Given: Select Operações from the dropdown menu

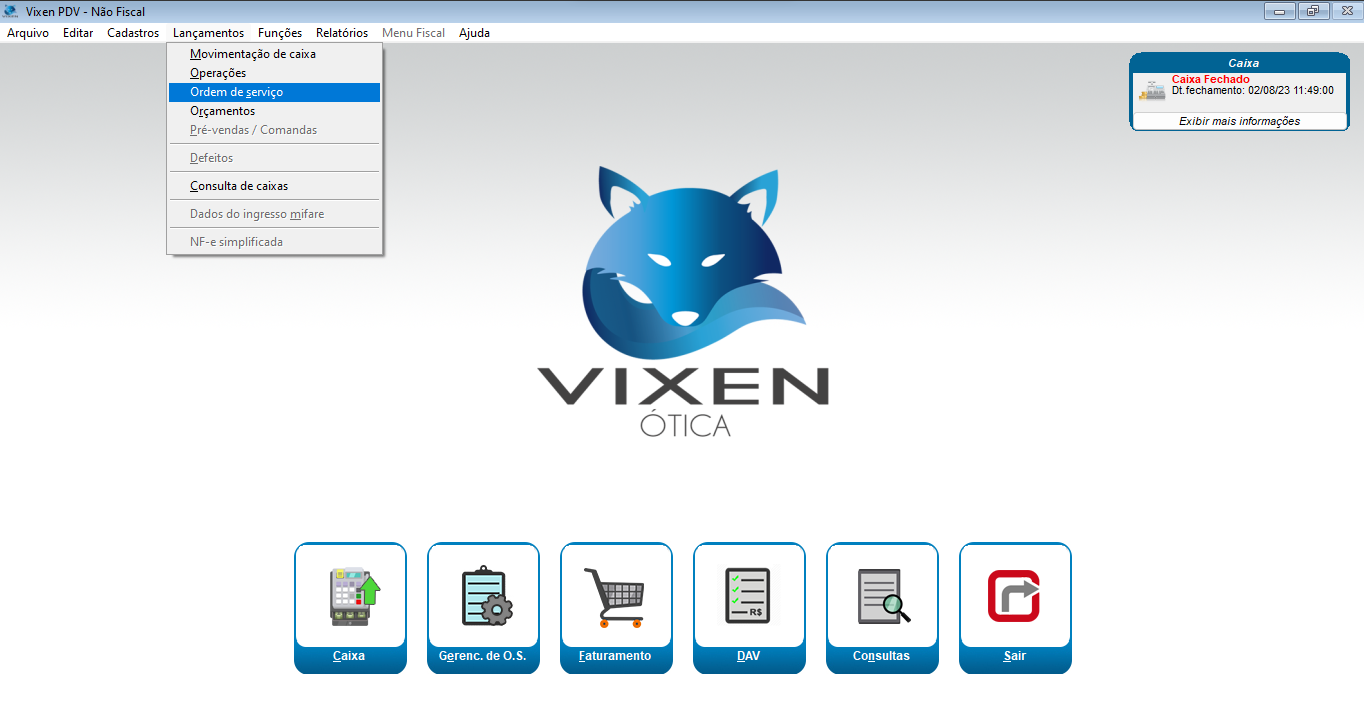Looking at the screenshot, I should [274, 73].
